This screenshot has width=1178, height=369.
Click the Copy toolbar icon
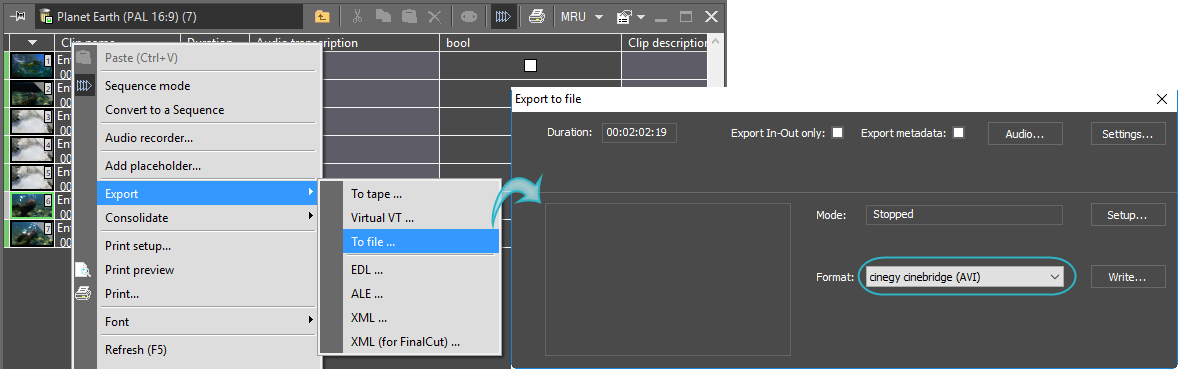[x=383, y=16]
